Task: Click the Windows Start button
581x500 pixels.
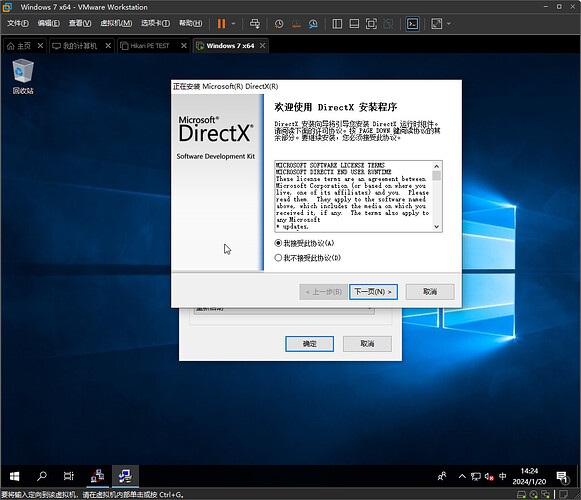Action: click(x=14, y=476)
